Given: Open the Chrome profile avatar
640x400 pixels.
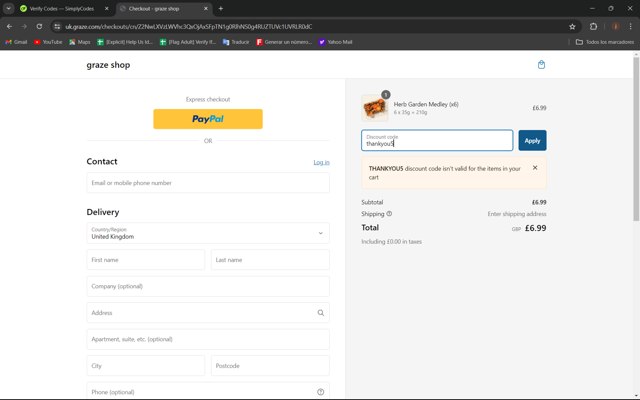Looking at the screenshot, I should click(616, 27).
